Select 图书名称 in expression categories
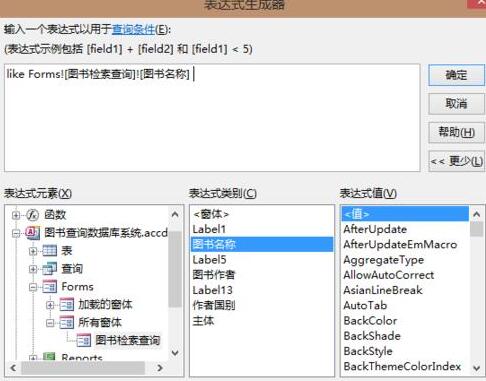Screen dimensions: 486x381 (261, 244)
